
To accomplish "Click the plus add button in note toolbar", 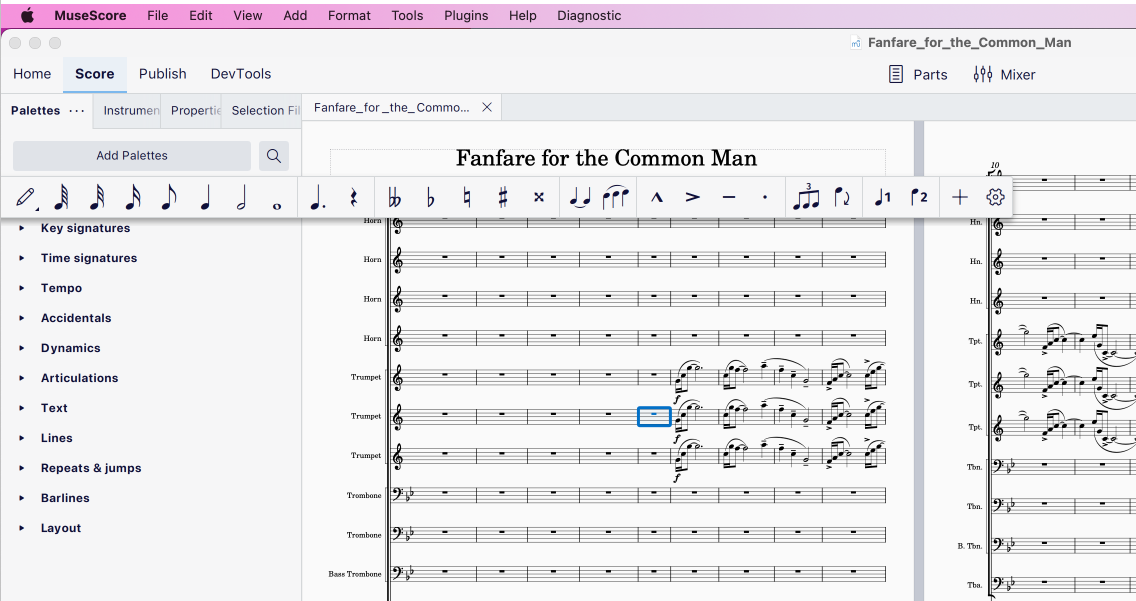I will [959, 197].
